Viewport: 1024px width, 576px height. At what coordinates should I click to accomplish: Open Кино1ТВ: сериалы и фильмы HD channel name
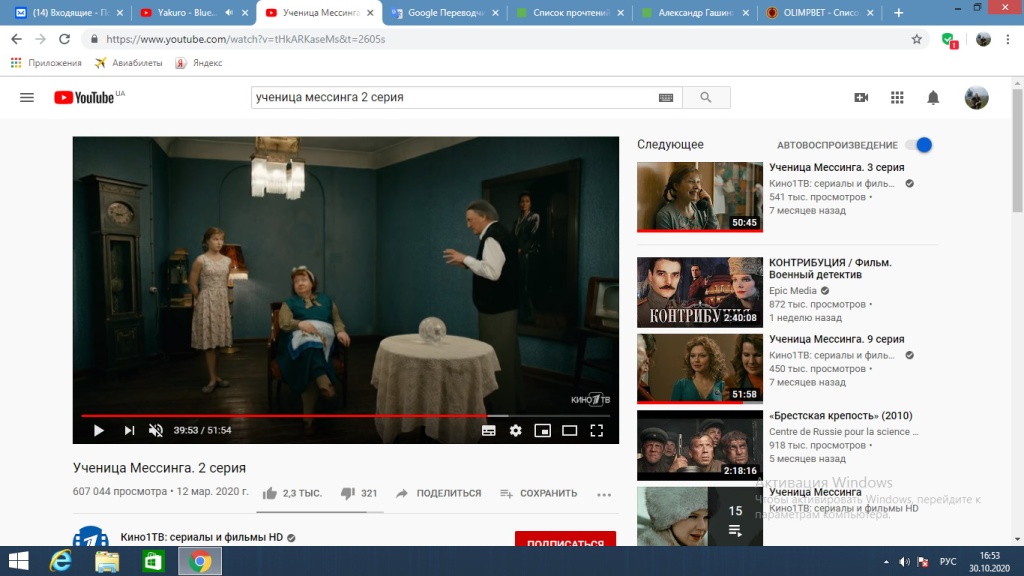coord(202,537)
